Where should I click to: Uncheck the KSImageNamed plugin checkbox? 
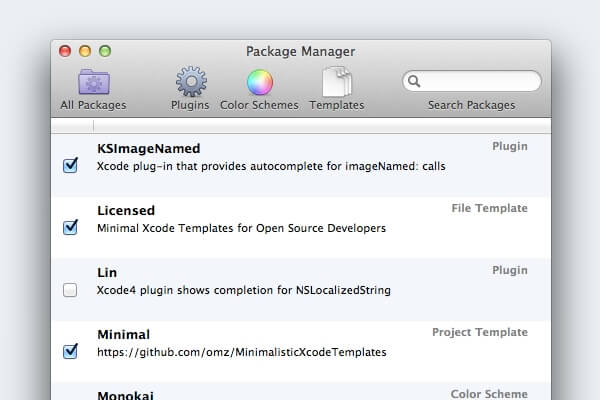tap(70, 165)
